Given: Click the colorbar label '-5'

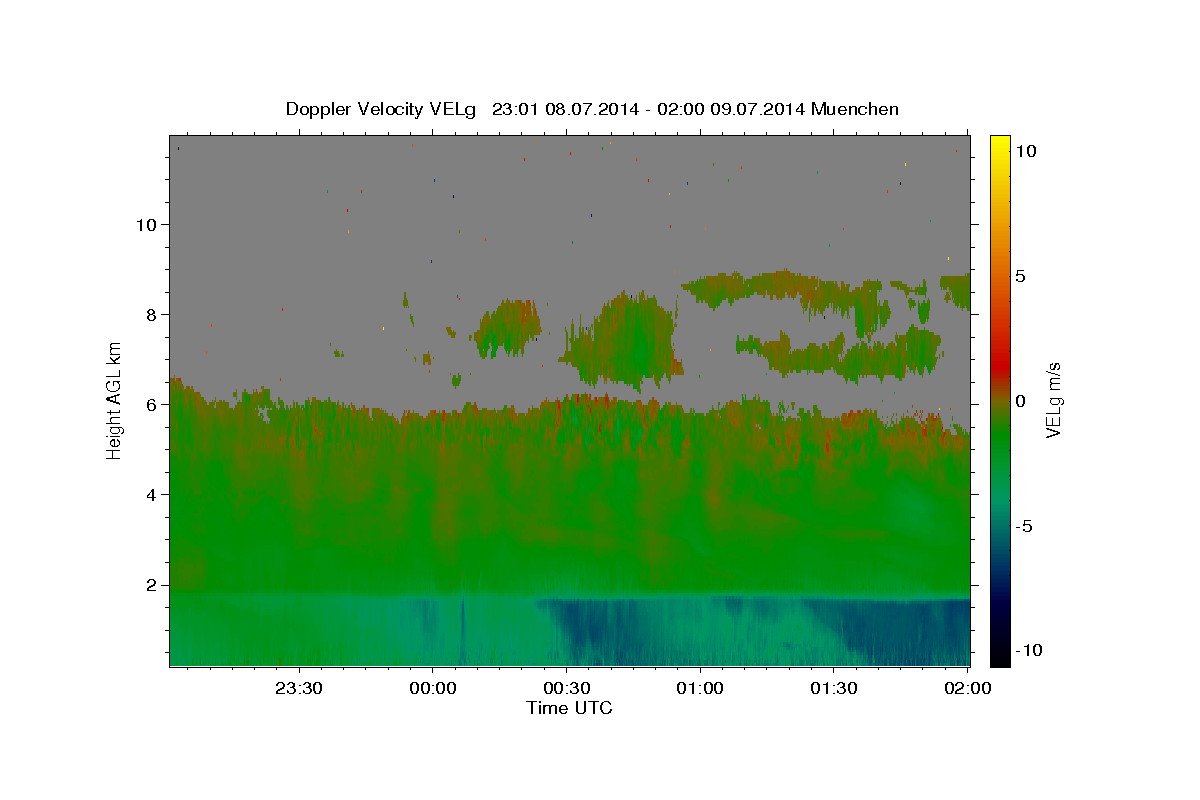Looking at the screenshot, I should (1024, 526).
